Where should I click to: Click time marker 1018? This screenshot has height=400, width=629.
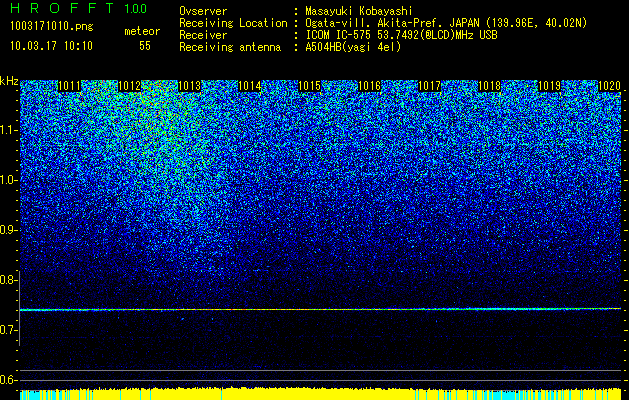click(490, 86)
